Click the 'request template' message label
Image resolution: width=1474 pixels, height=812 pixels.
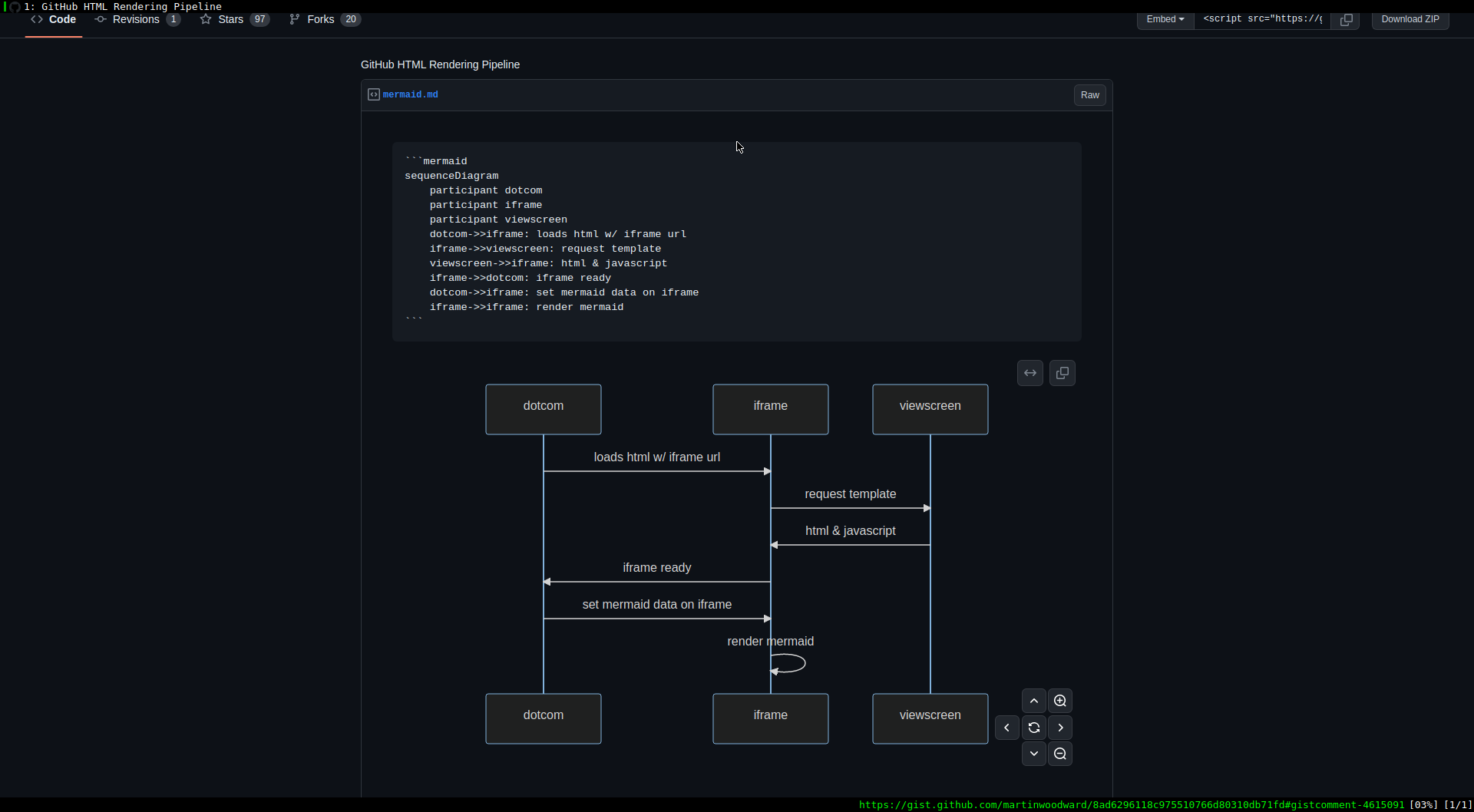click(x=851, y=494)
